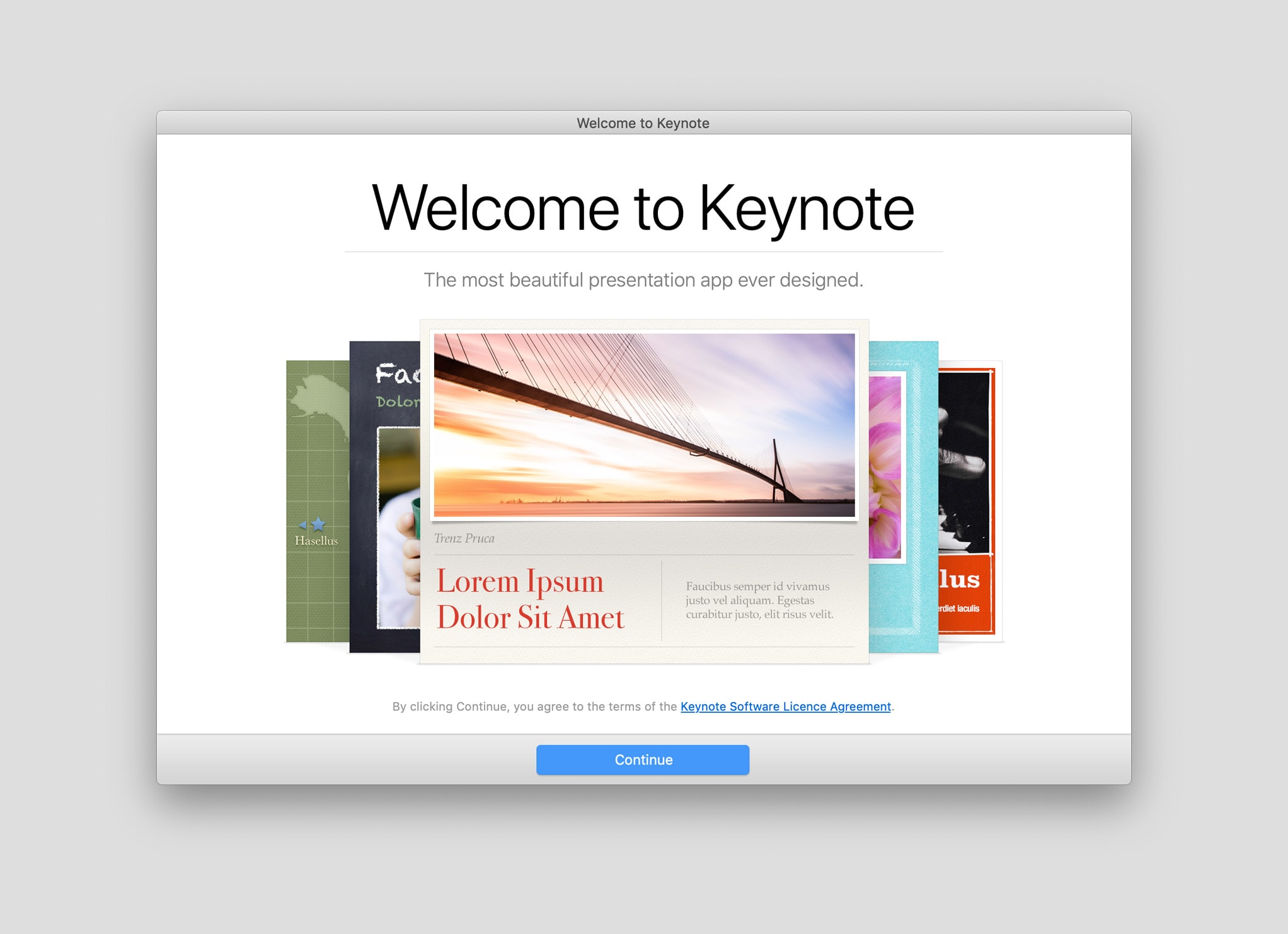Click the "most beautiful presentation app" subtitle

[643, 280]
